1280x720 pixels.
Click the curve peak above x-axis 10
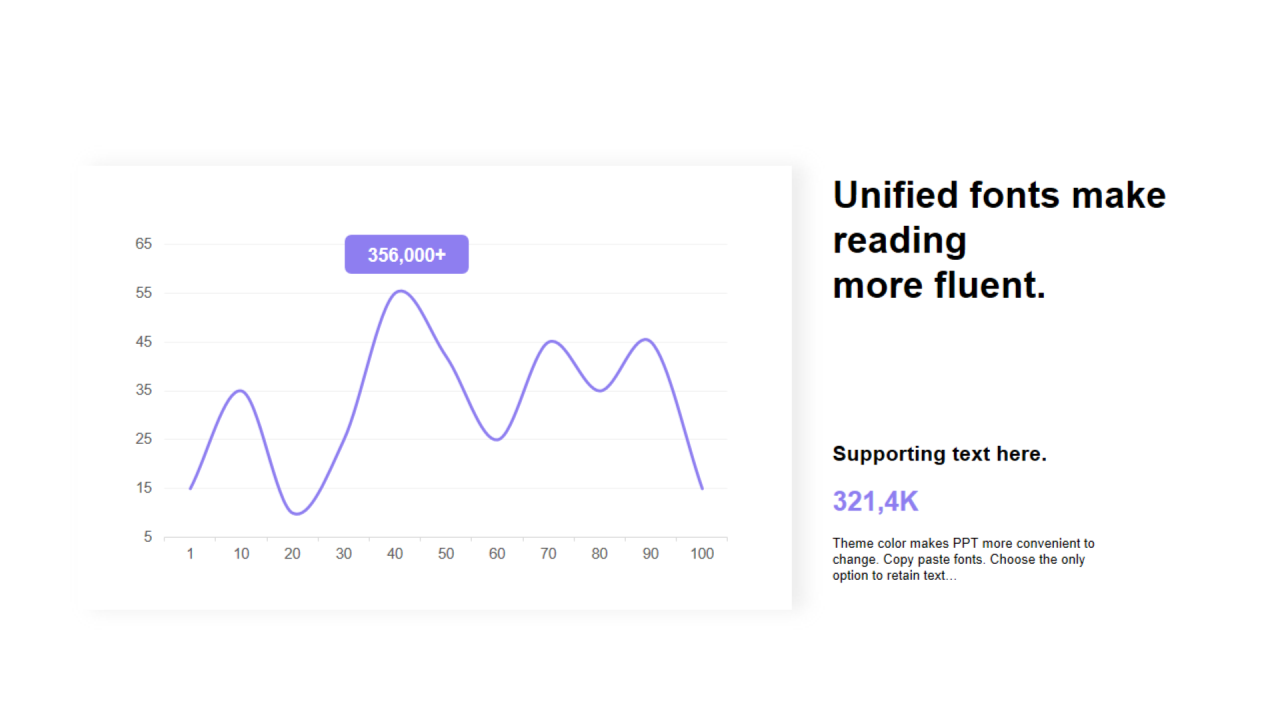(240, 390)
